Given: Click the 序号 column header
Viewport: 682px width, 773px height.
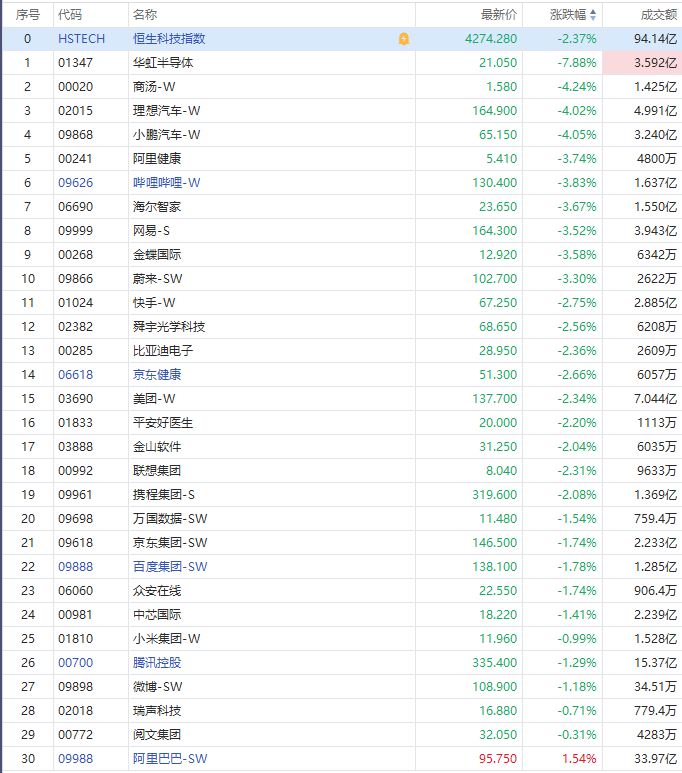Looking at the screenshot, I should [28, 15].
